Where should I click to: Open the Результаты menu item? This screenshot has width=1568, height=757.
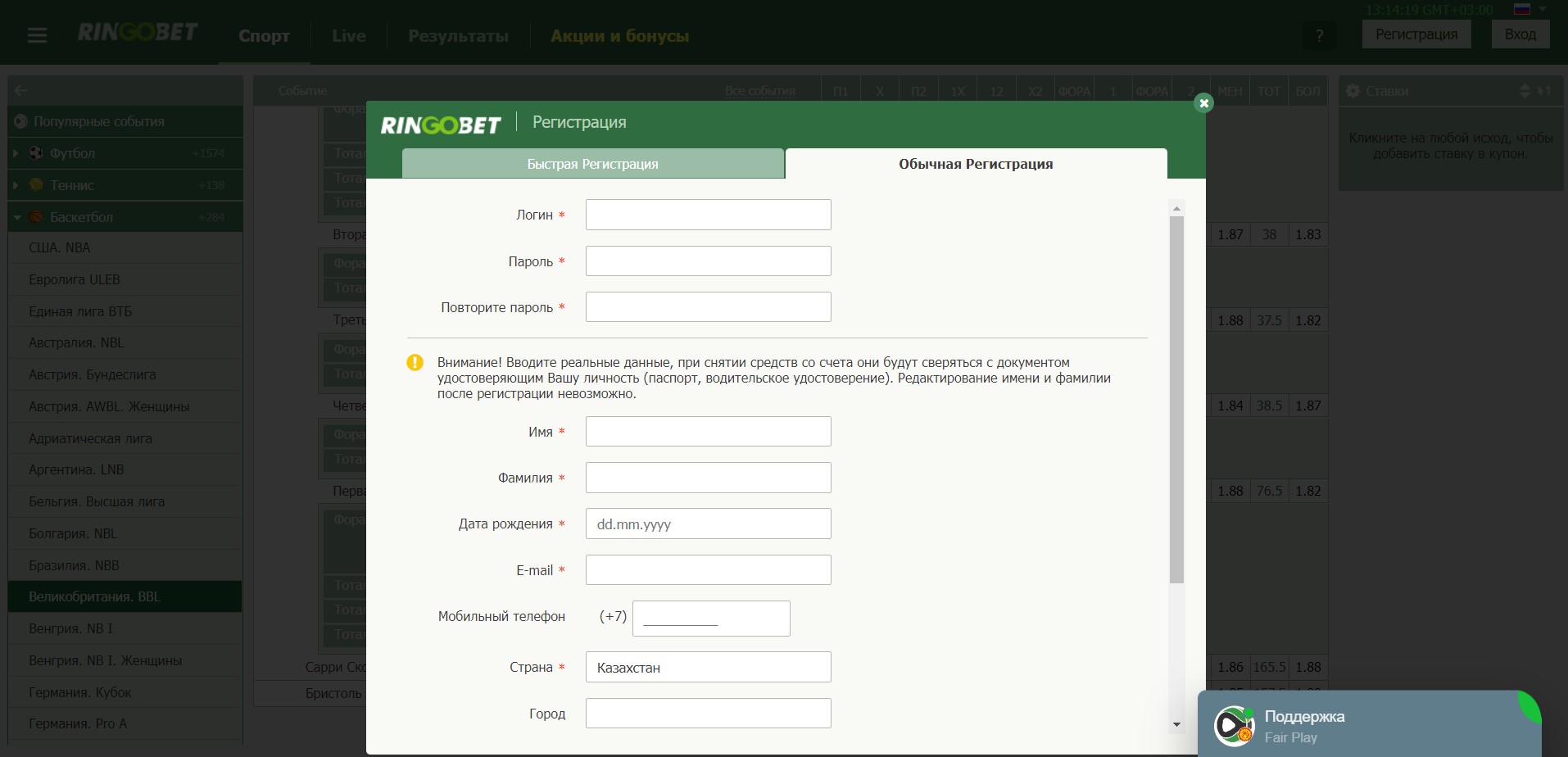pos(459,36)
